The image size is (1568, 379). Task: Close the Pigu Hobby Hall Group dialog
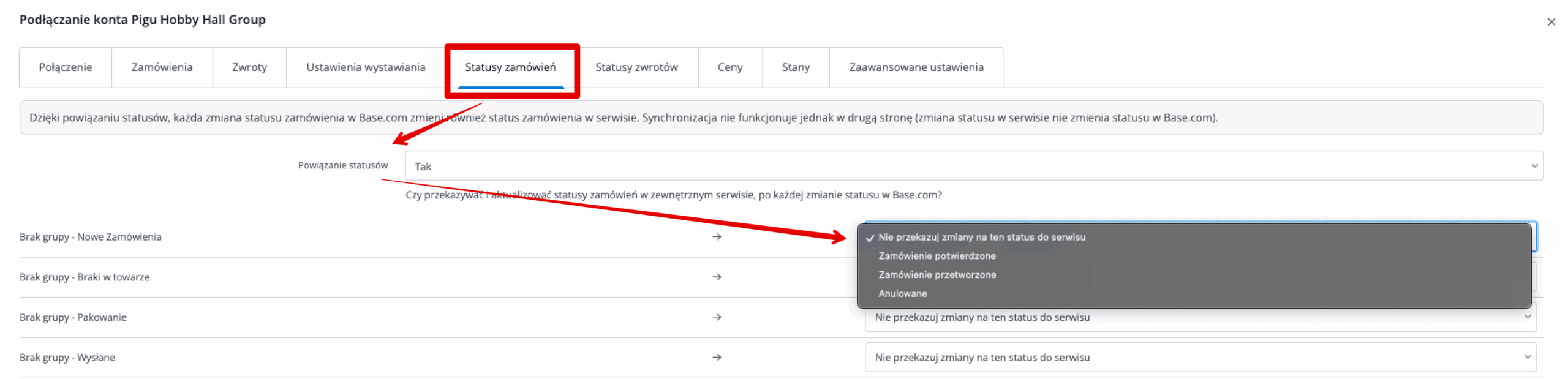click(1551, 22)
